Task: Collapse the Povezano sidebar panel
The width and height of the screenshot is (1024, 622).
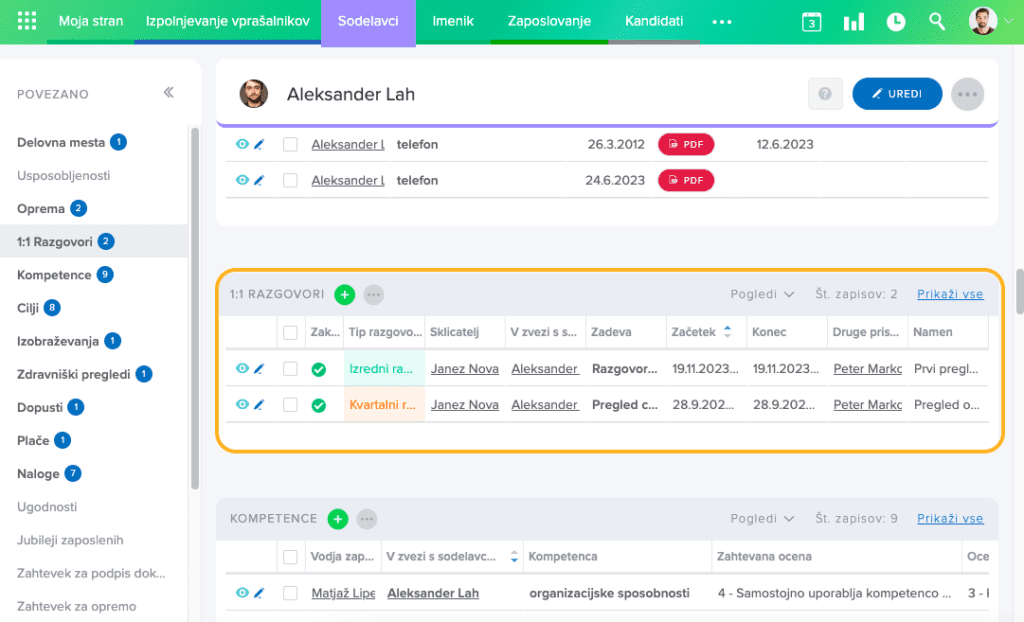Action: [168, 93]
